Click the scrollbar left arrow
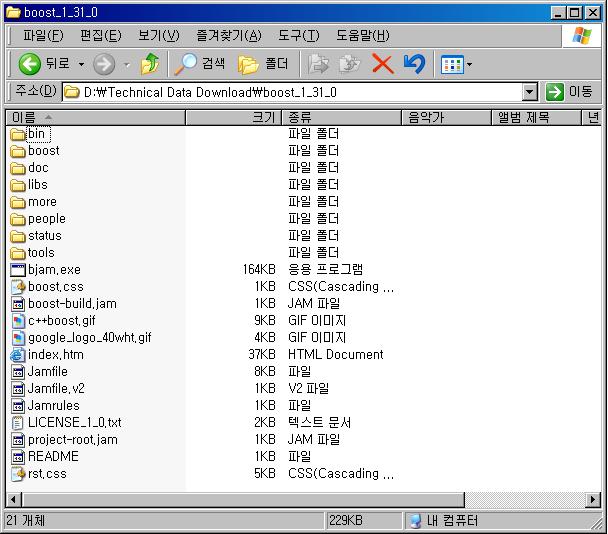The width and height of the screenshot is (608, 534). point(14,499)
